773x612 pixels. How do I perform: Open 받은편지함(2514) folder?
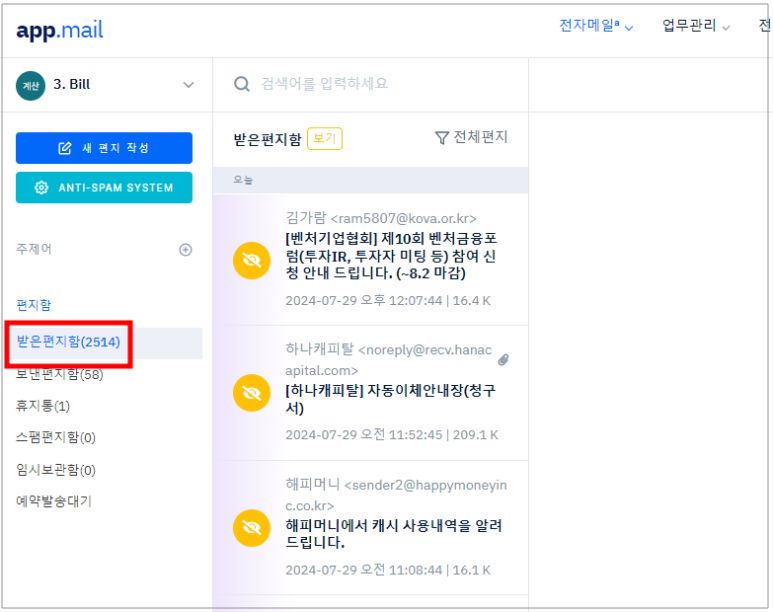click(x=69, y=342)
